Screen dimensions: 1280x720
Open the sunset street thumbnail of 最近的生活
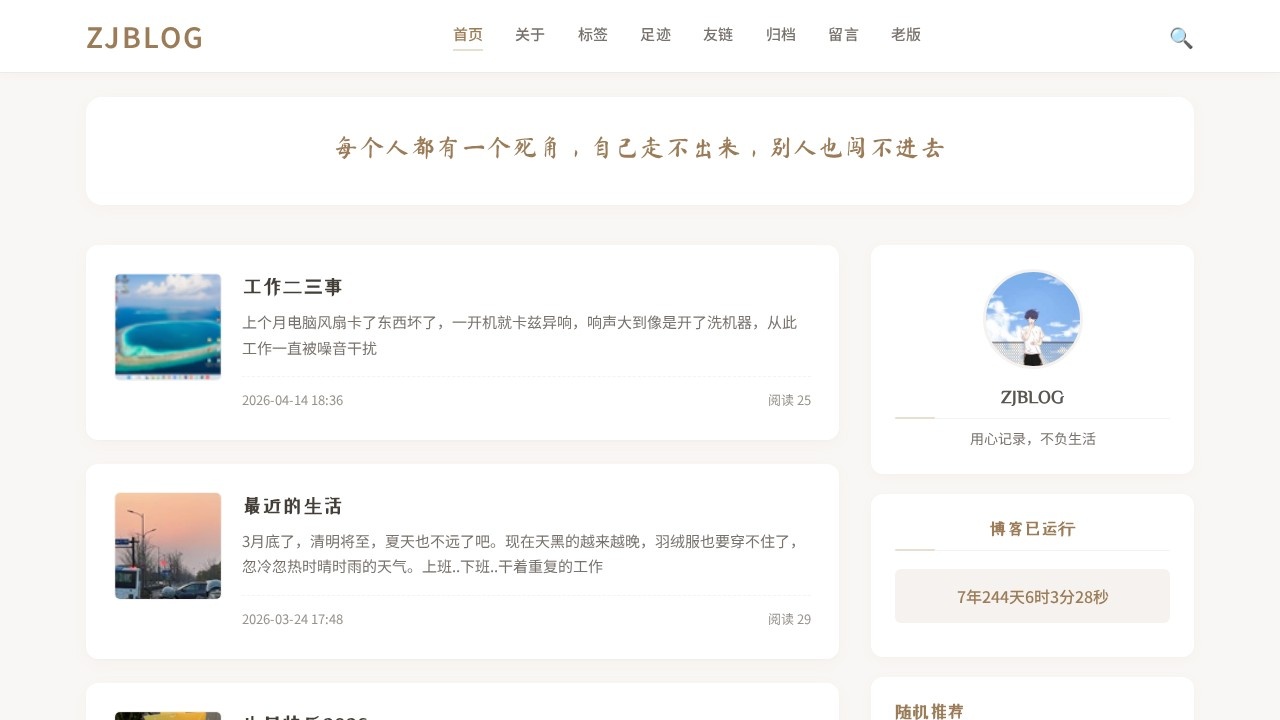[167, 546]
